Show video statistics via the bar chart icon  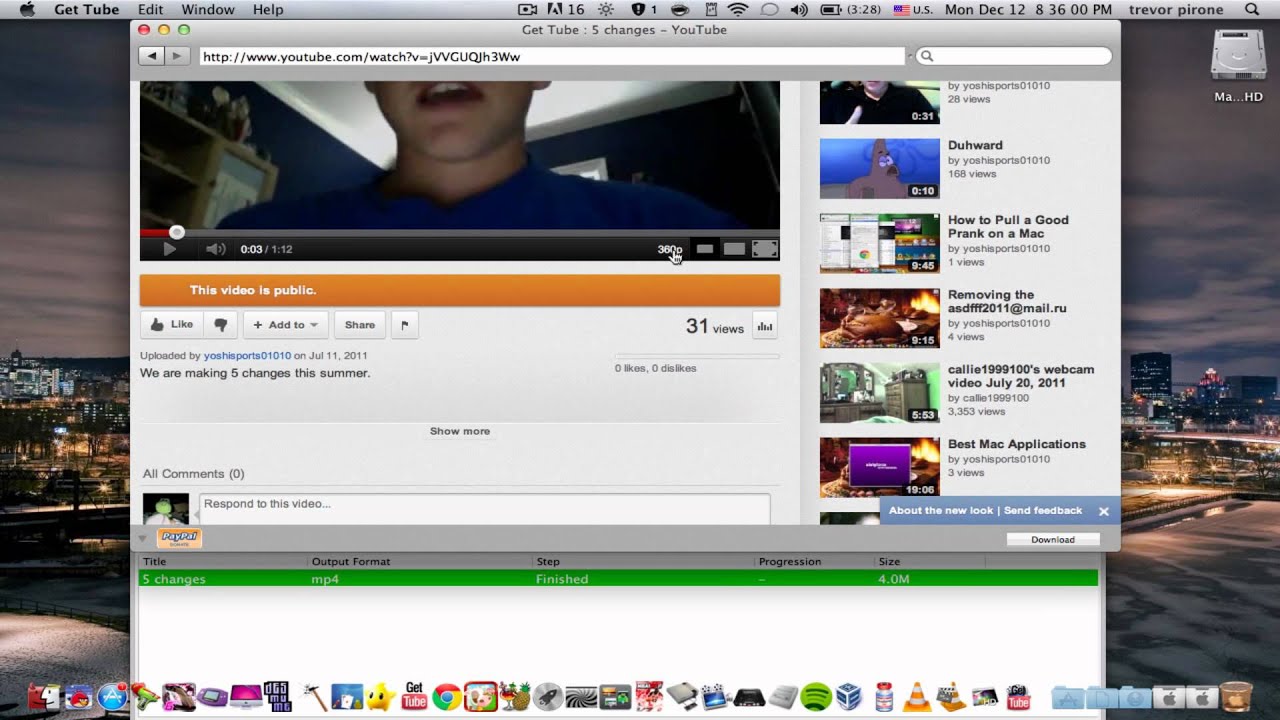tap(765, 326)
